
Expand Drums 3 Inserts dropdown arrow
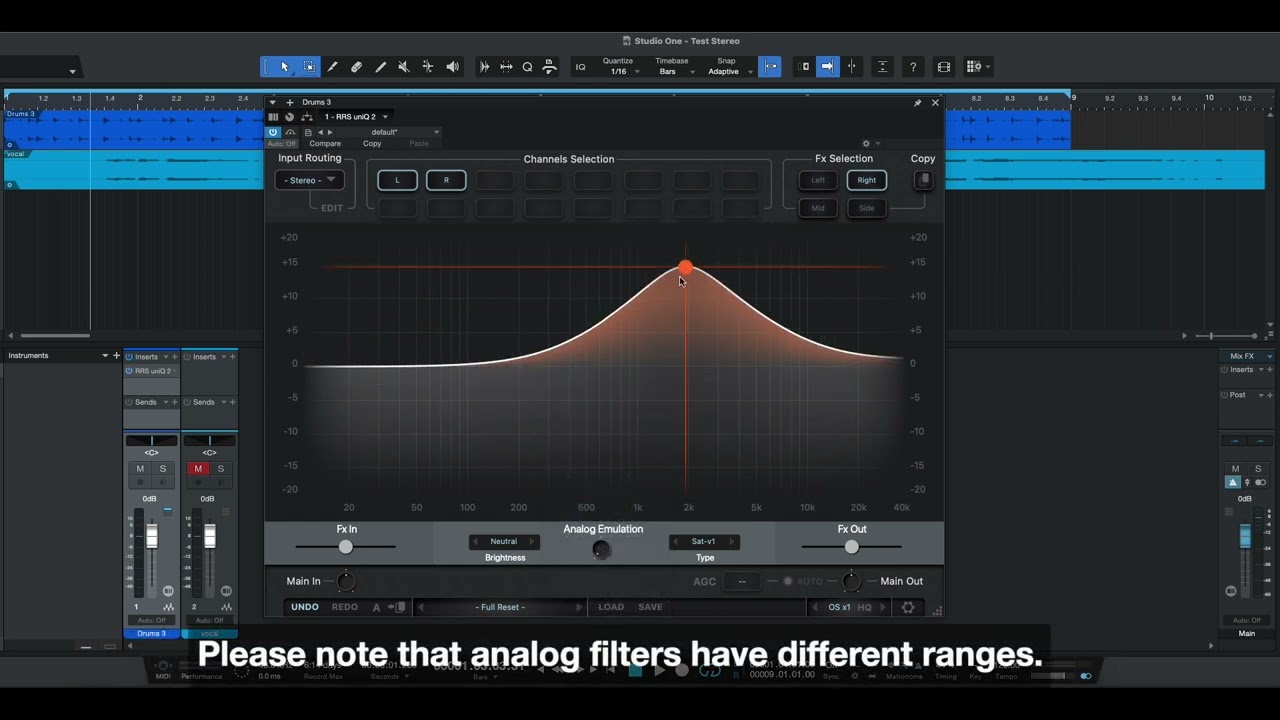click(x=165, y=357)
